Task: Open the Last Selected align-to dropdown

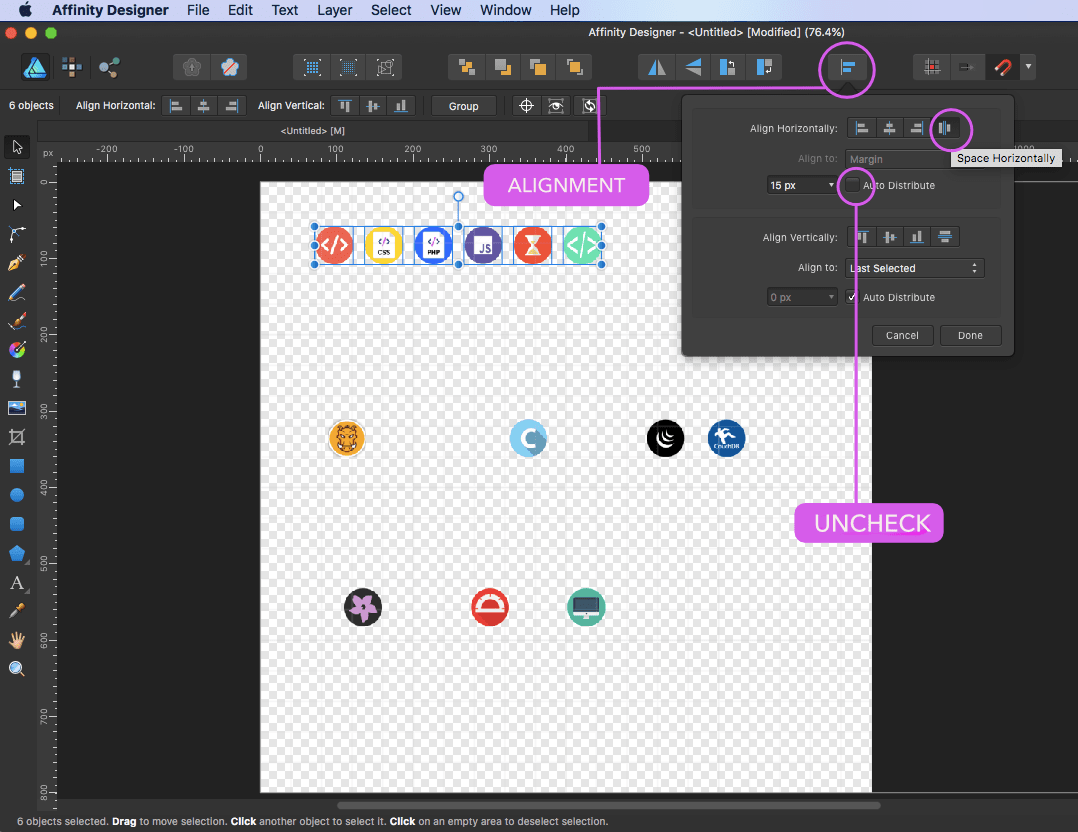Action: (x=915, y=268)
